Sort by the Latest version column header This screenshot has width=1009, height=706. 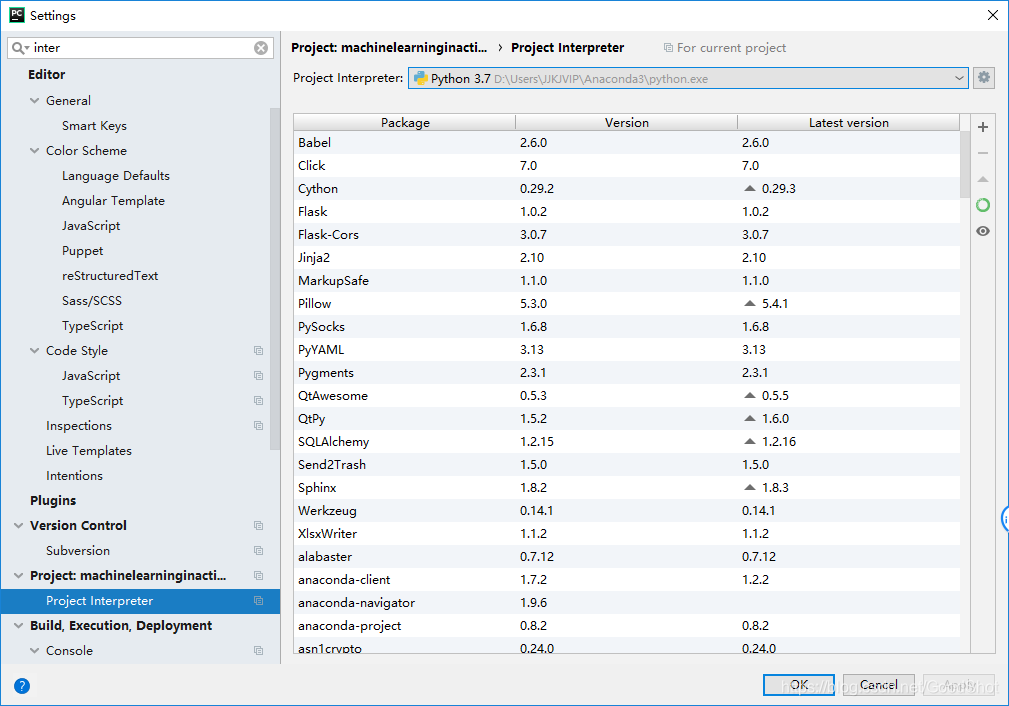(848, 122)
